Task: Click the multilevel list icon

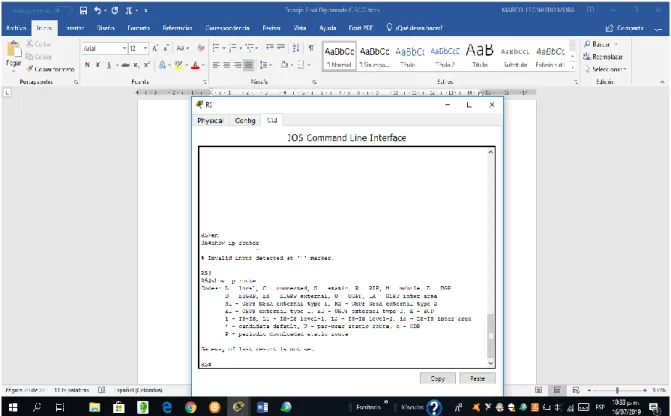Action: 251,48
